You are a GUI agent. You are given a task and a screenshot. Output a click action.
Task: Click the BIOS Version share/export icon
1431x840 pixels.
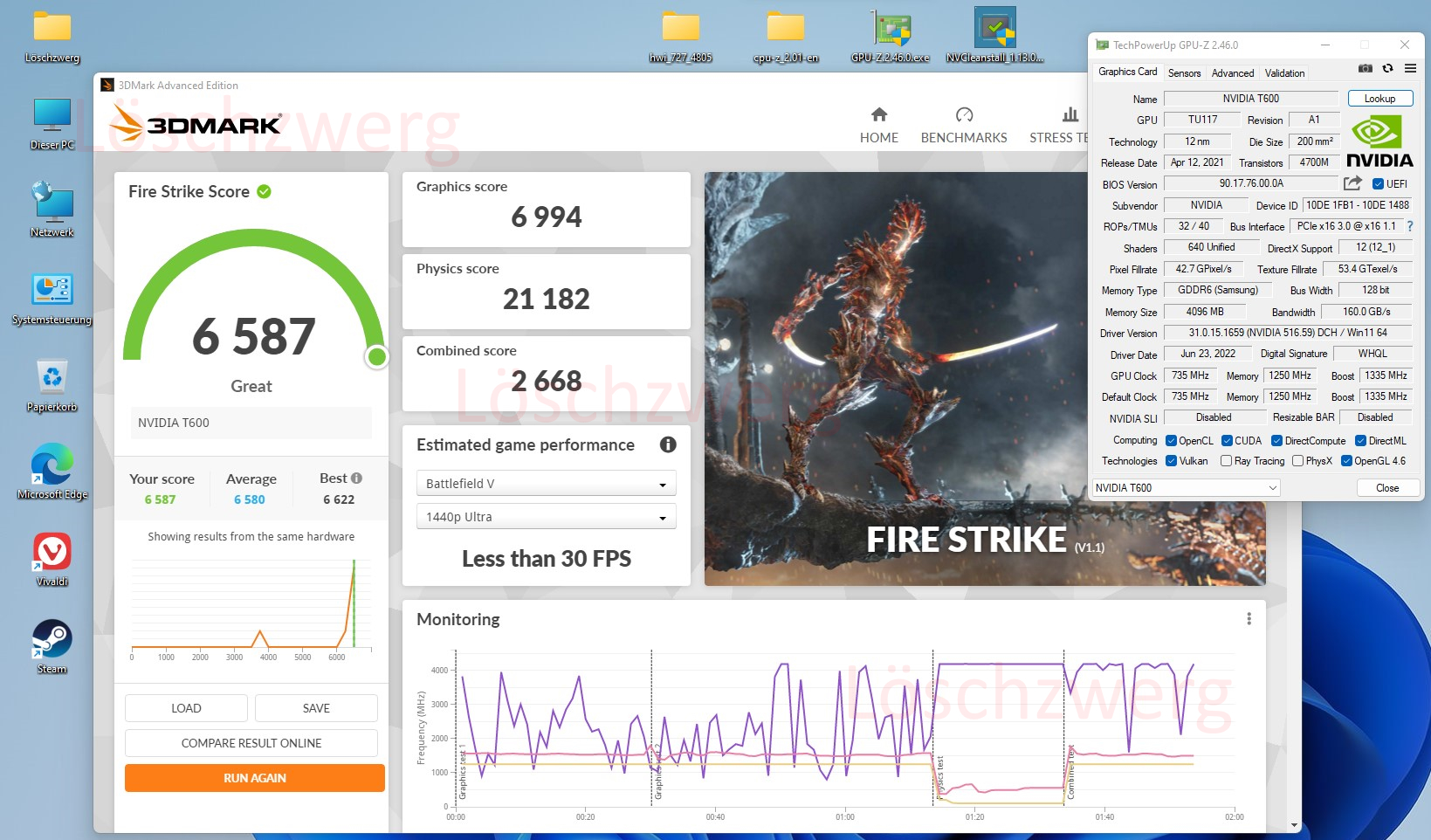[1352, 183]
